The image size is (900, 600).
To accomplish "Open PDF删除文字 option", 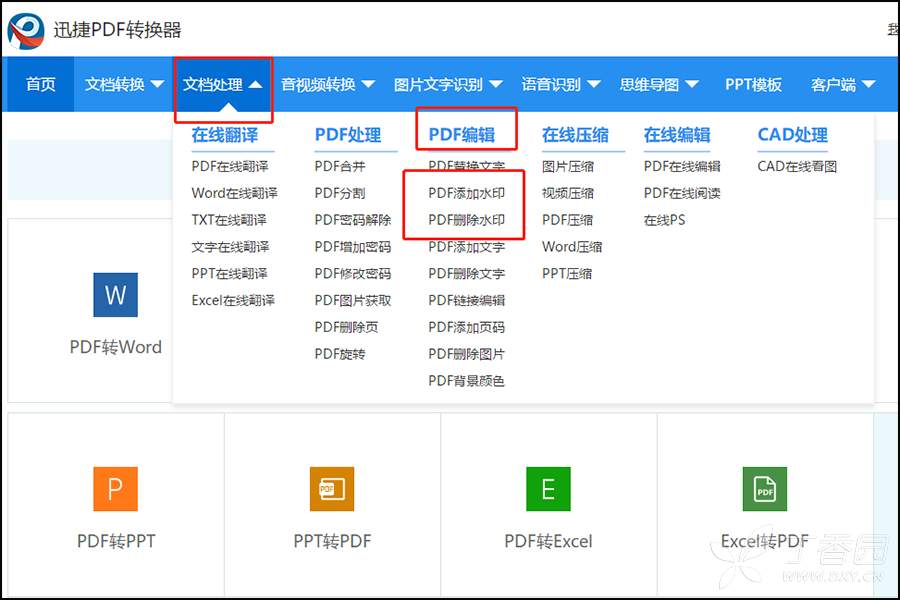I will coord(466,273).
